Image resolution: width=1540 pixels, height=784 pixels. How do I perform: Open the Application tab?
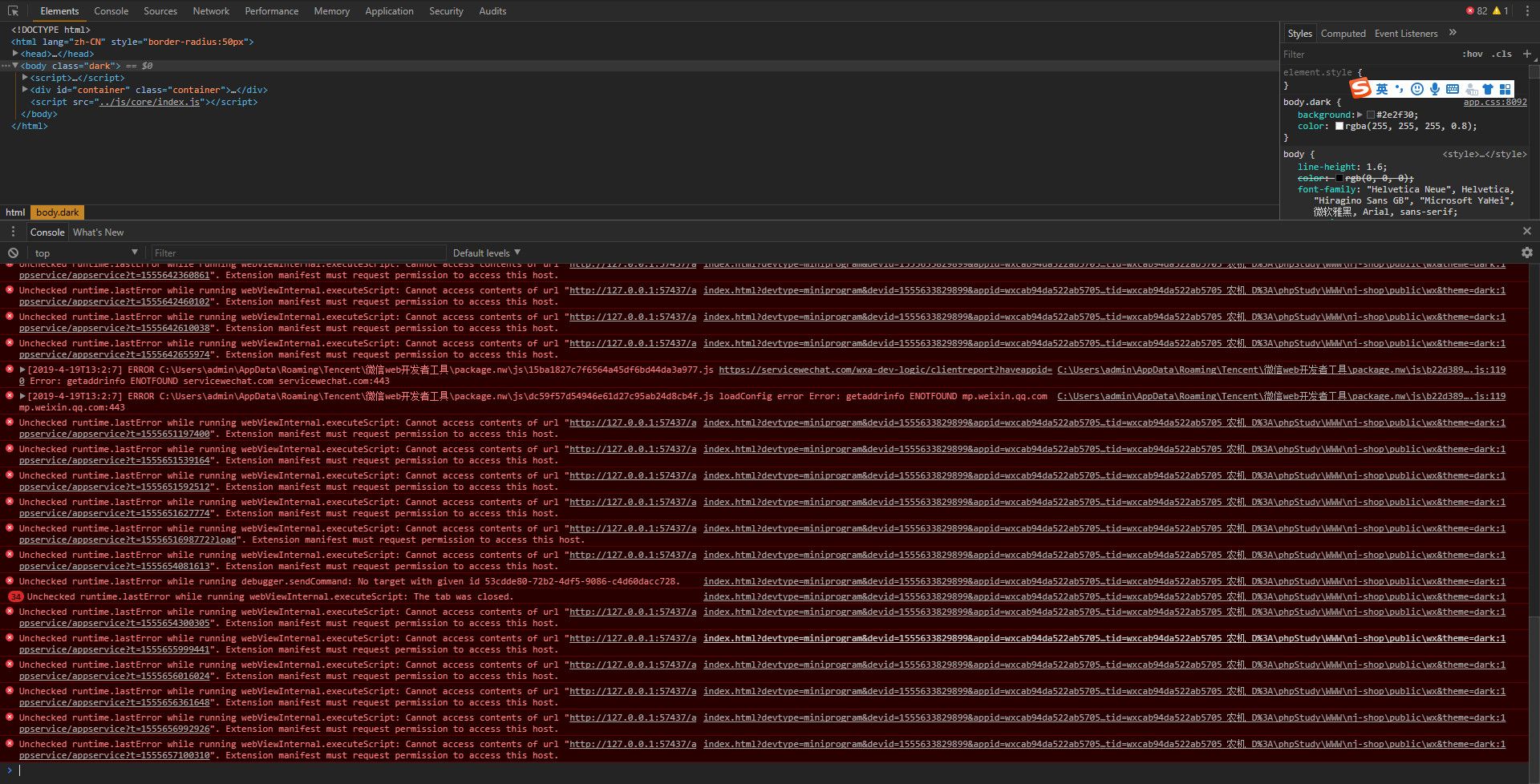[x=389, y=11]
